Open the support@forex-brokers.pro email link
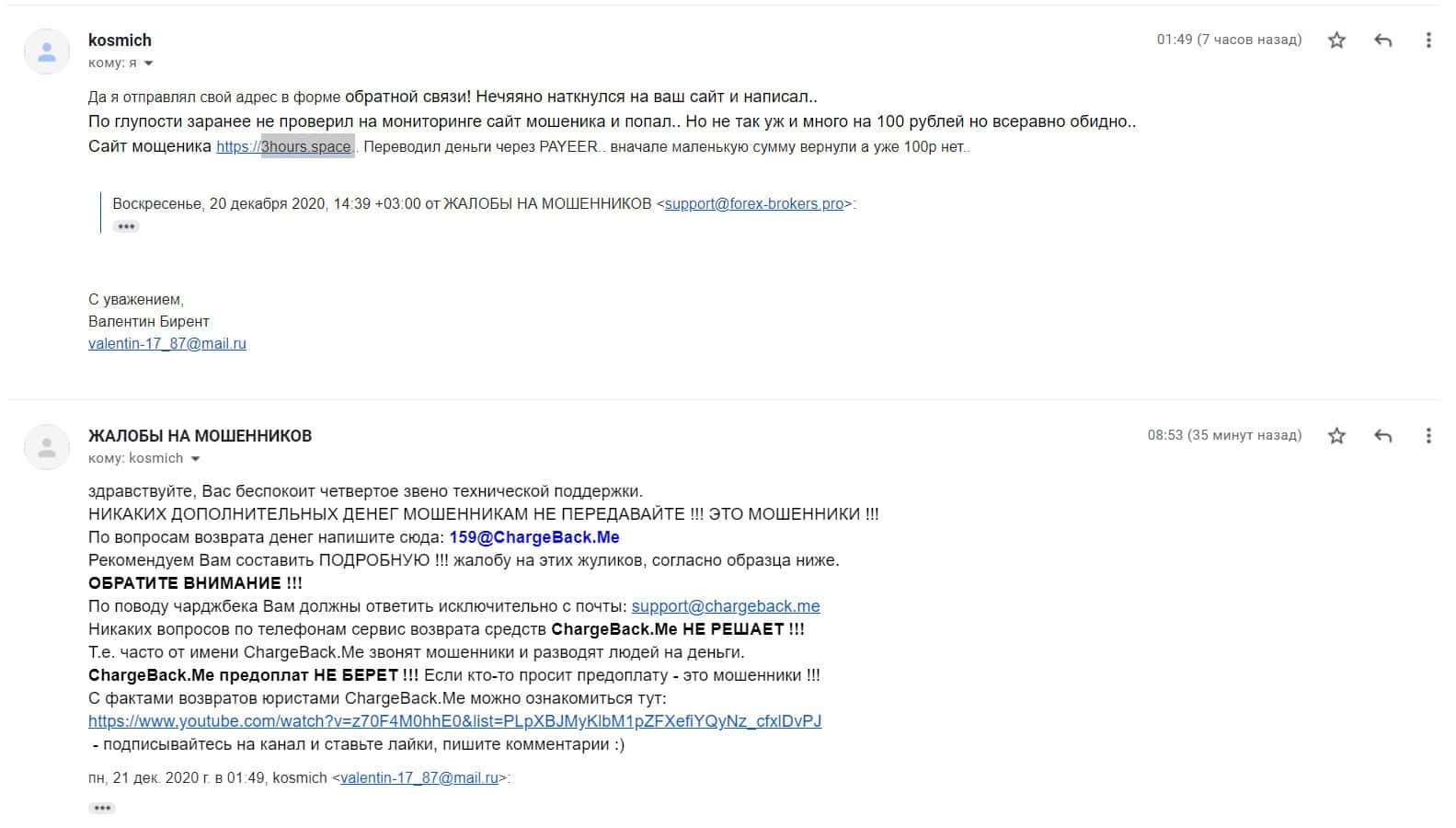 pos(754,203)
